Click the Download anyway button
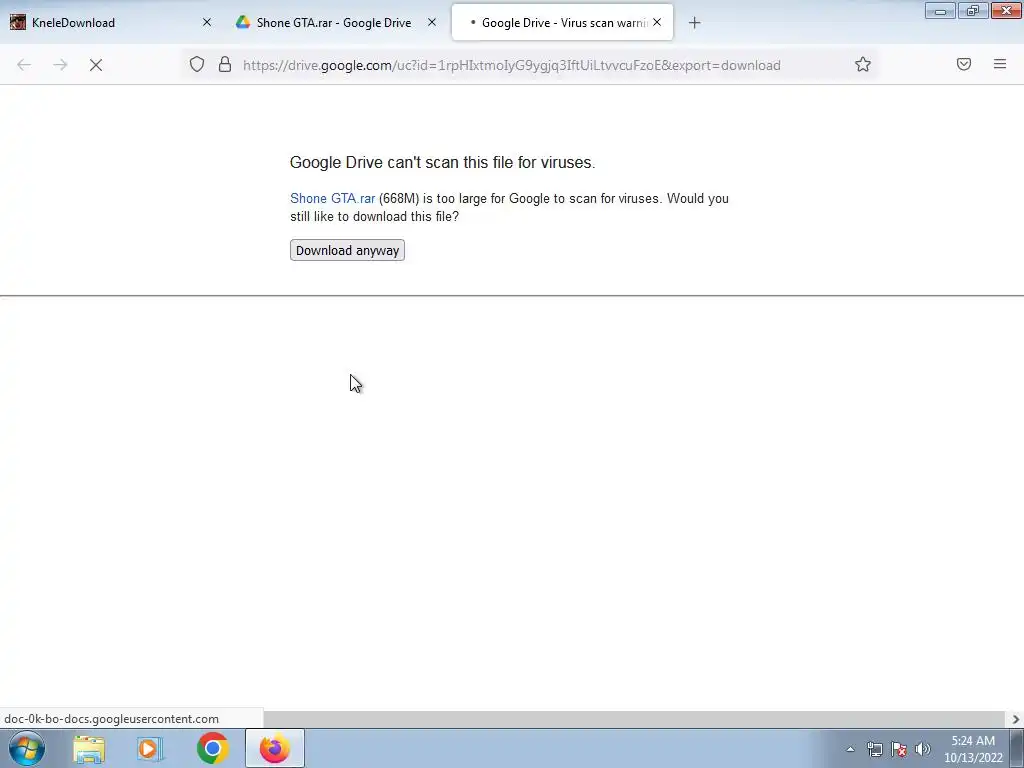 tap(347, 250)
